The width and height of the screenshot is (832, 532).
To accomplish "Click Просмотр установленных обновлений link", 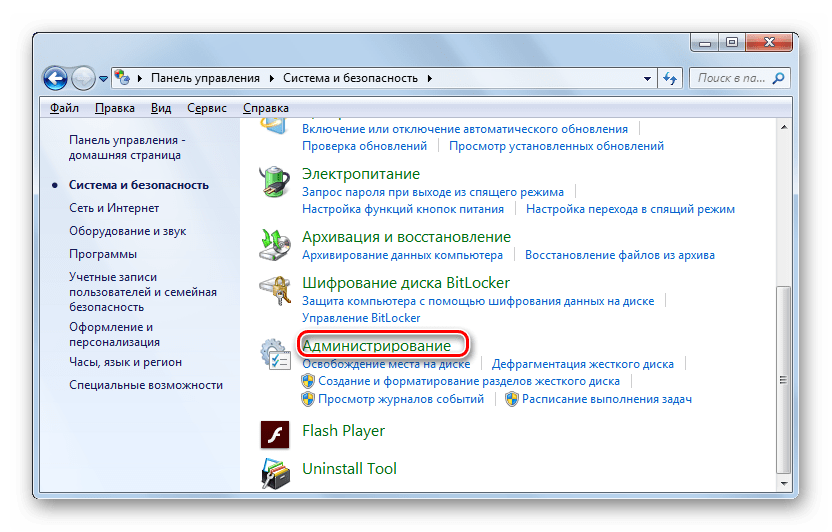I will tap(557, 146).
